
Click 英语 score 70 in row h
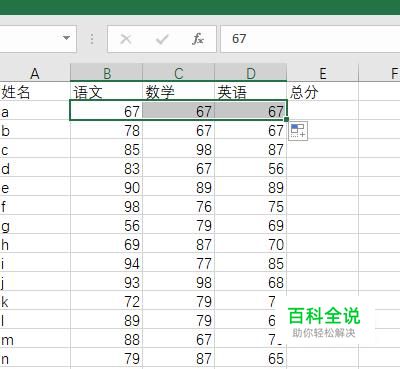coord(251,243)
